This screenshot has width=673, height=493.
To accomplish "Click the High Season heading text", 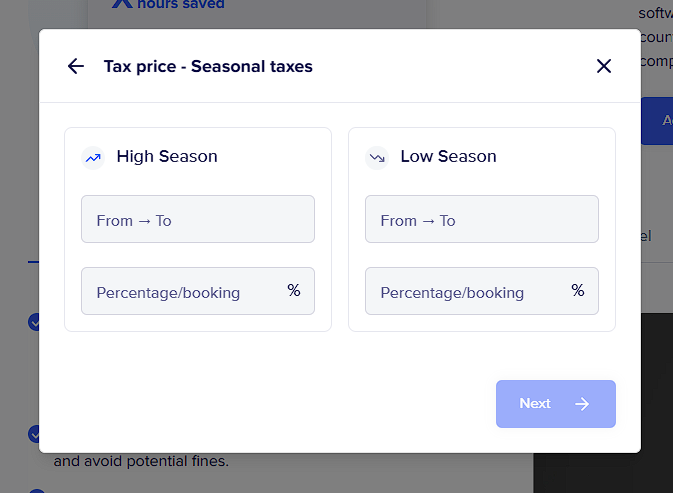I will [x=167, y=157].
